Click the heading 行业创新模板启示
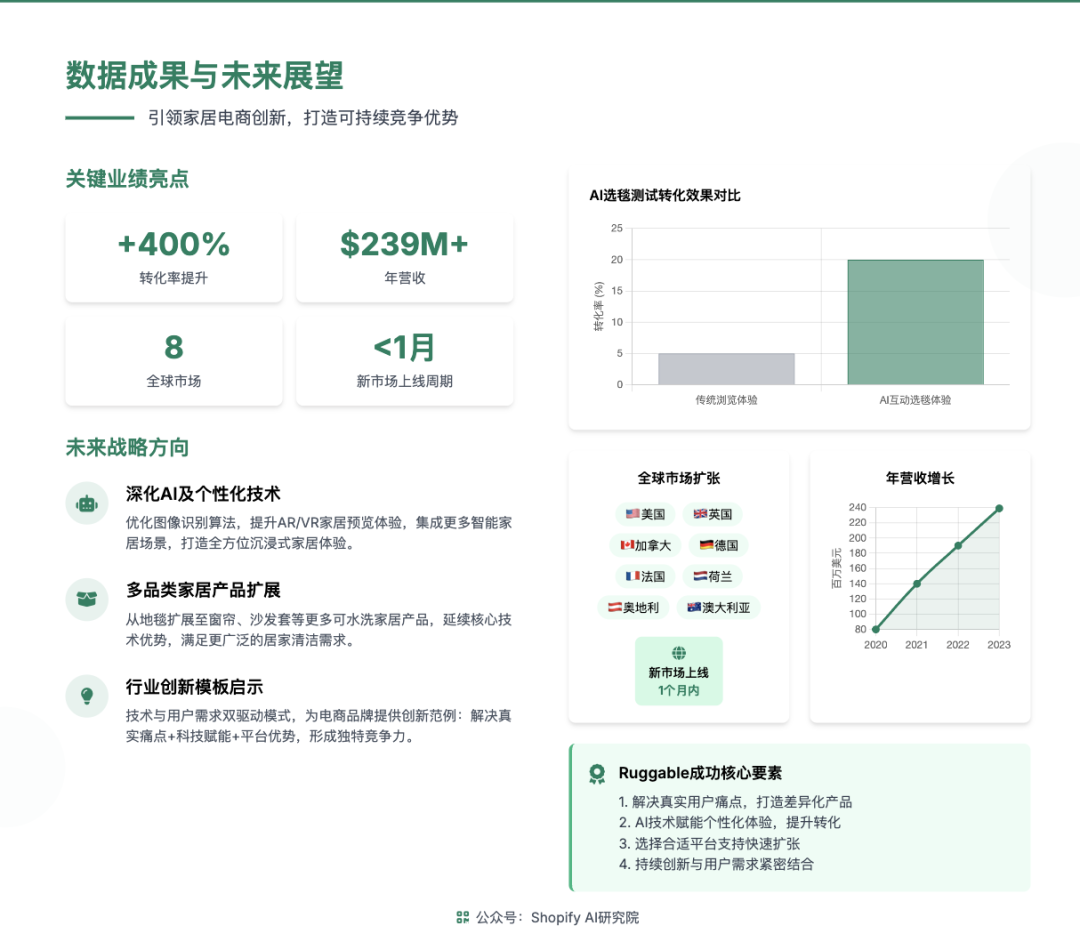 (x=194, y=687)
